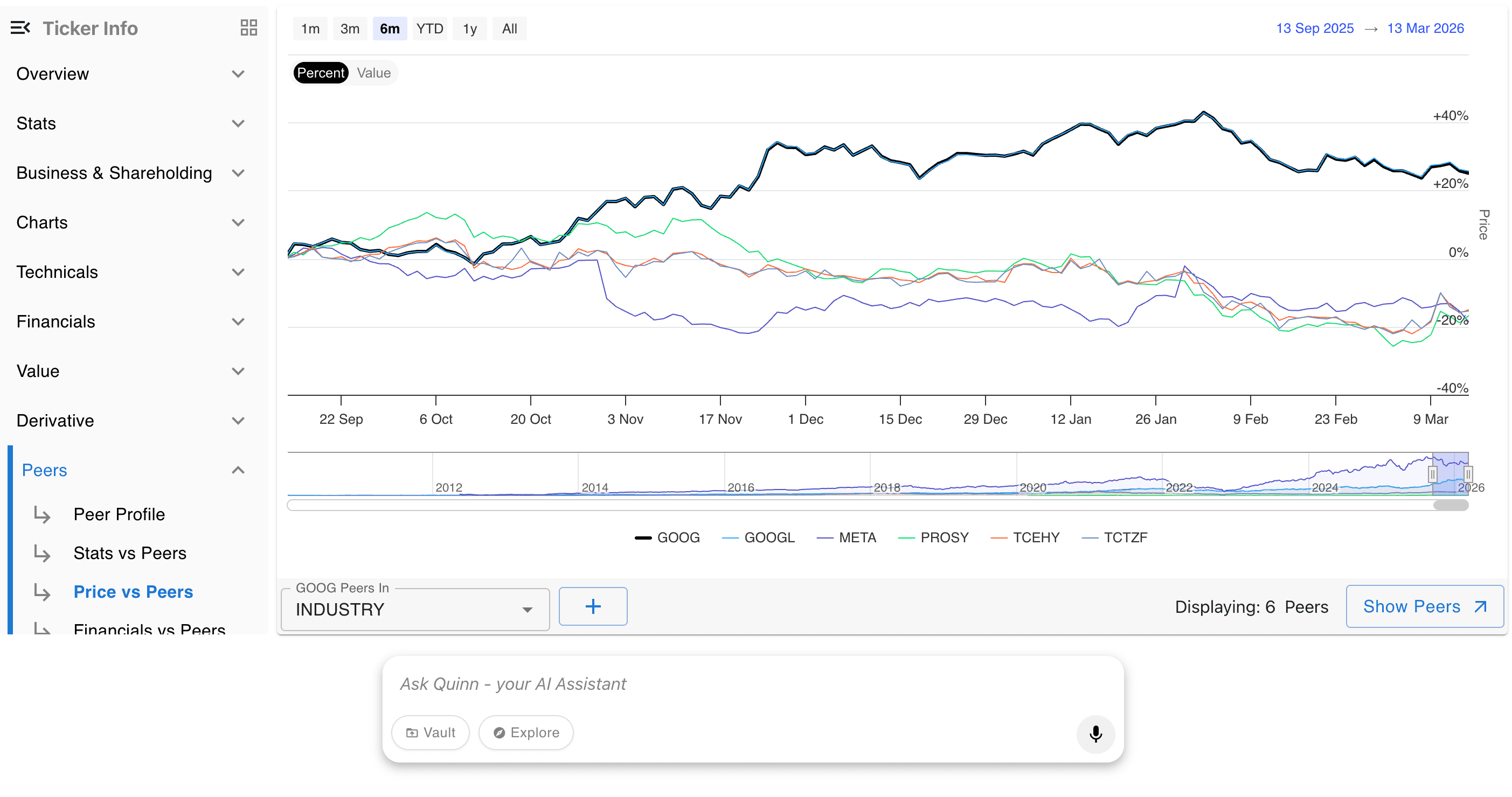Click the Explore compass icon chip

coord(525,732)
